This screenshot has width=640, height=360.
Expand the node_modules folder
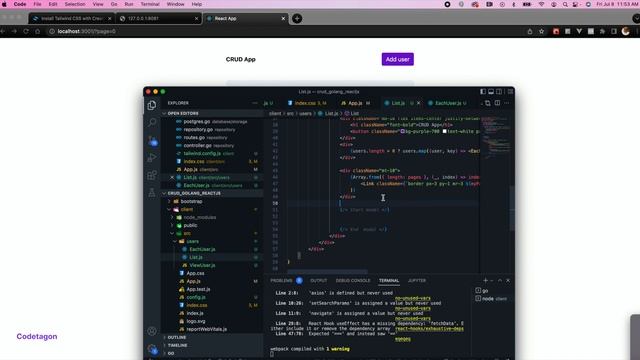pos(199,218)
